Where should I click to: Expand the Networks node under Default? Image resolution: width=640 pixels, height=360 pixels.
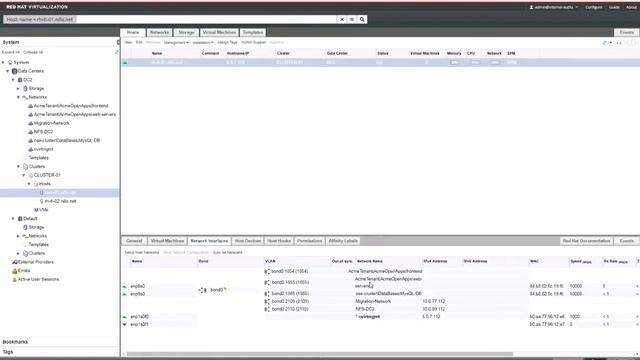tap(18, 236)
